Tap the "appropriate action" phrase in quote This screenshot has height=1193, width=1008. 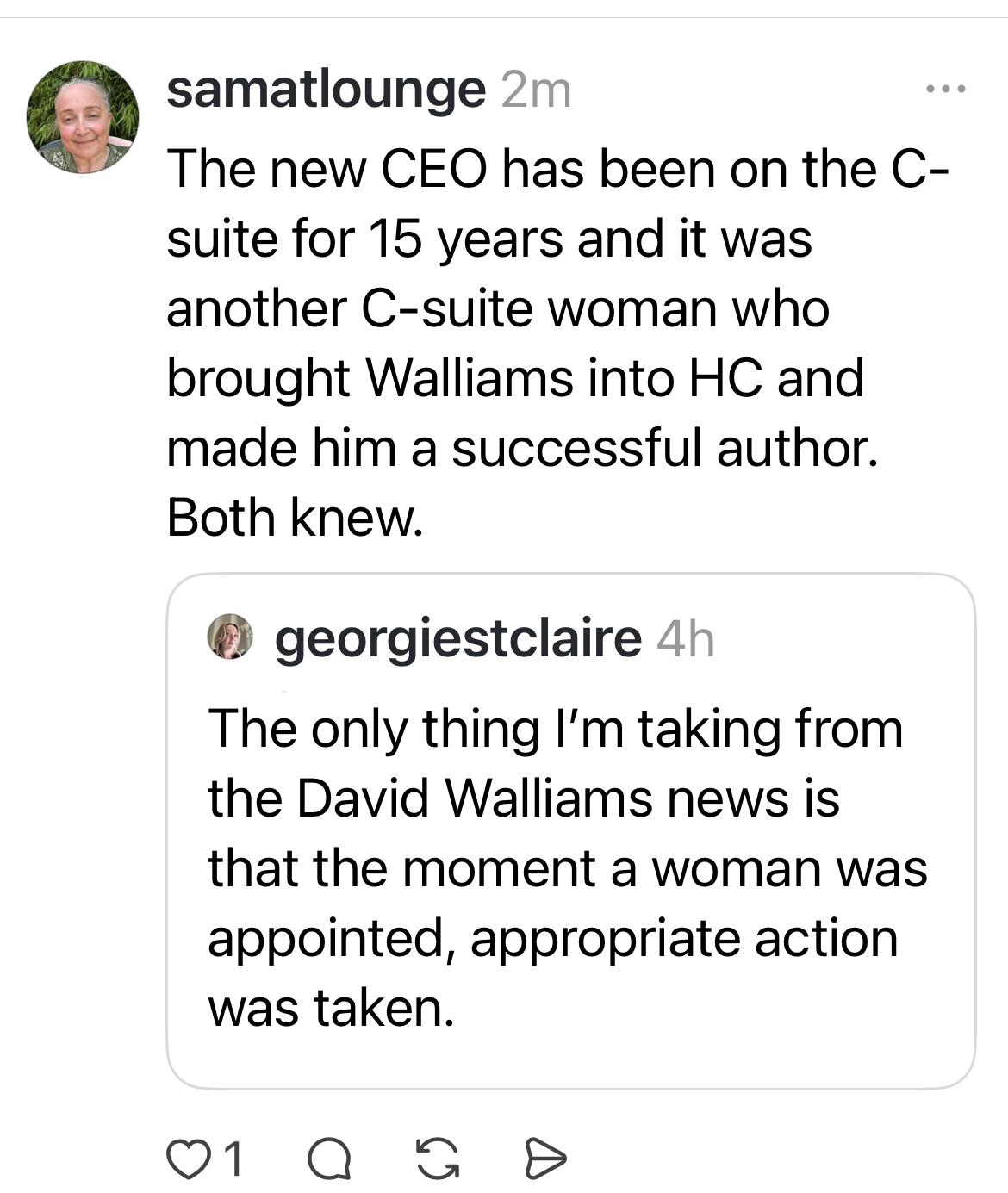683,938
